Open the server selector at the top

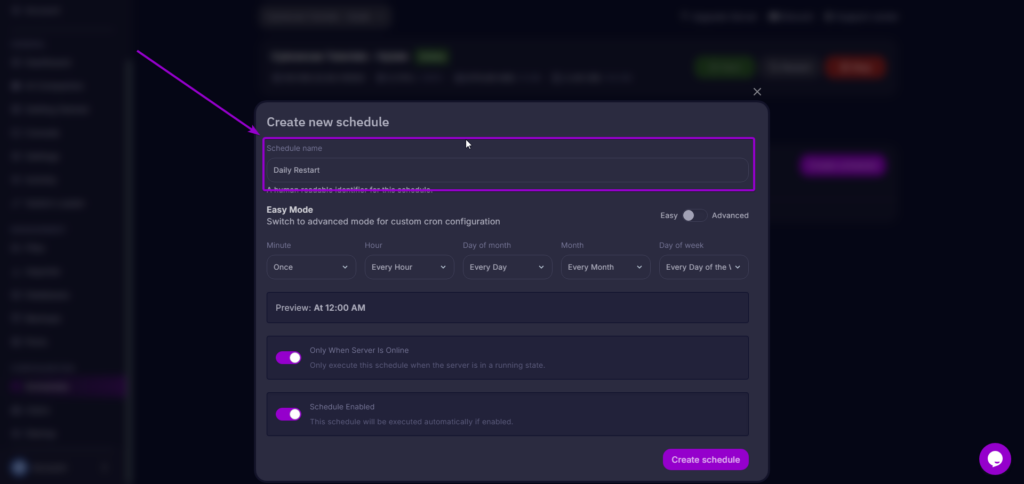324,16
